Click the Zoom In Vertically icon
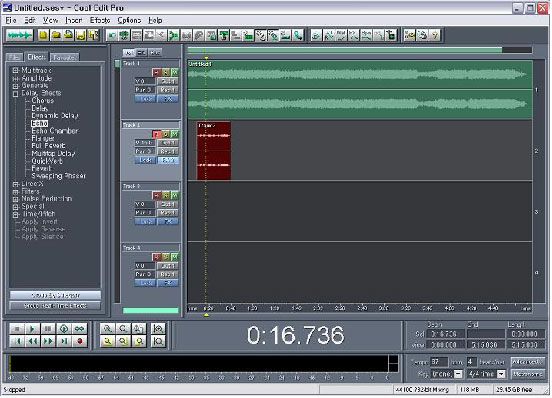Image resolution: width=552 pixels, height=398 pixels. 158,329
